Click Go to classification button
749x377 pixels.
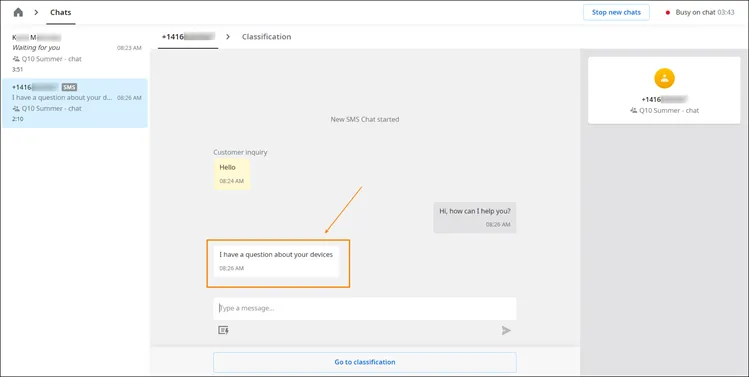(x=364, y=362)
